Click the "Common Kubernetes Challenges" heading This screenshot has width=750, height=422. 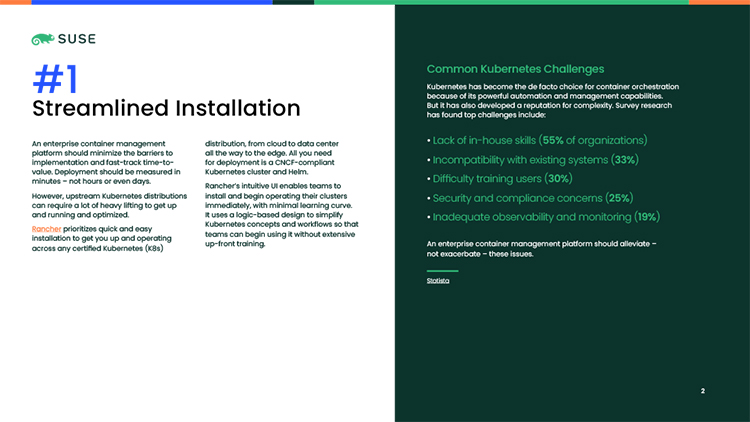(515, 69)
